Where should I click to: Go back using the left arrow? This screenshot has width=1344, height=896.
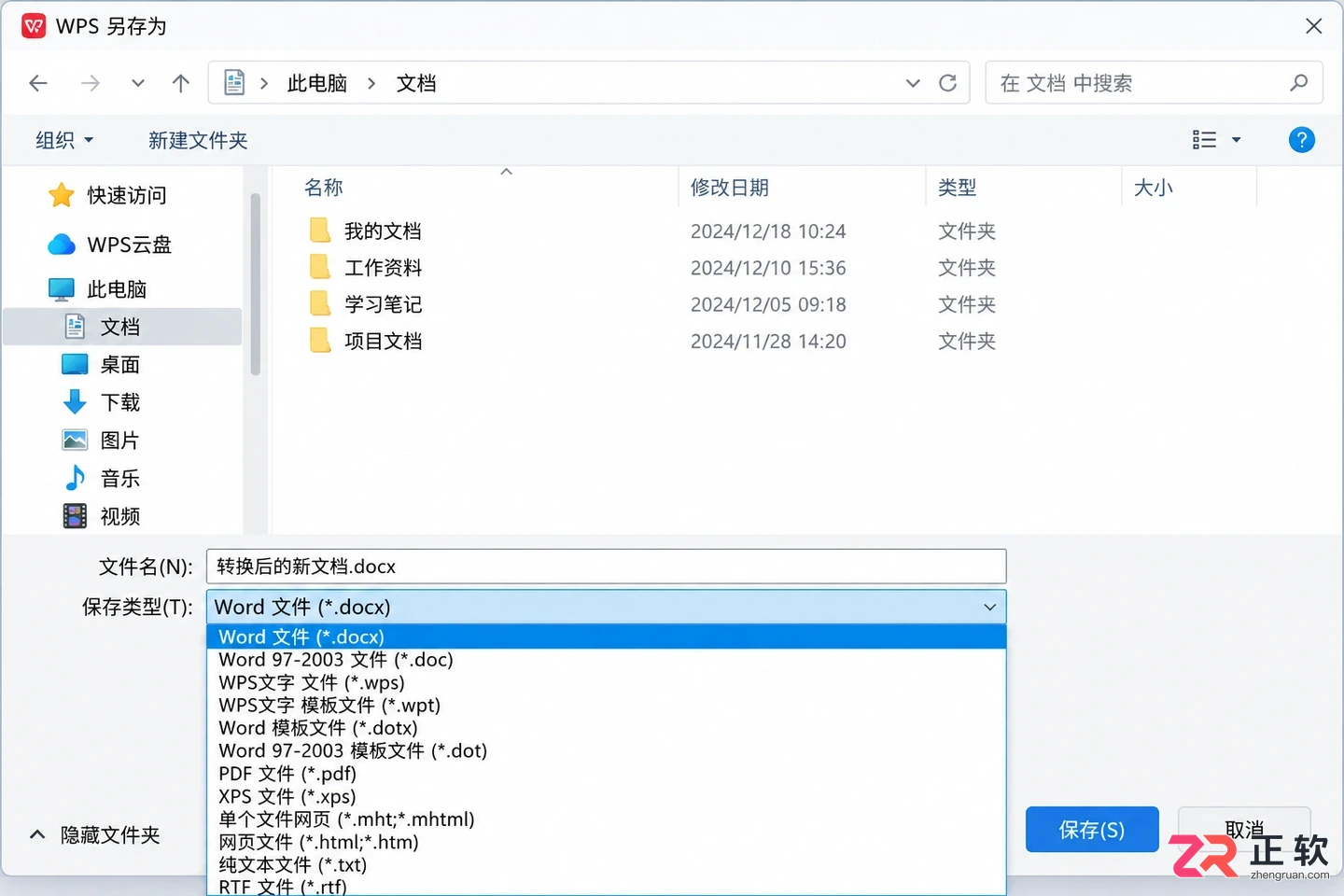click(38, 83)
